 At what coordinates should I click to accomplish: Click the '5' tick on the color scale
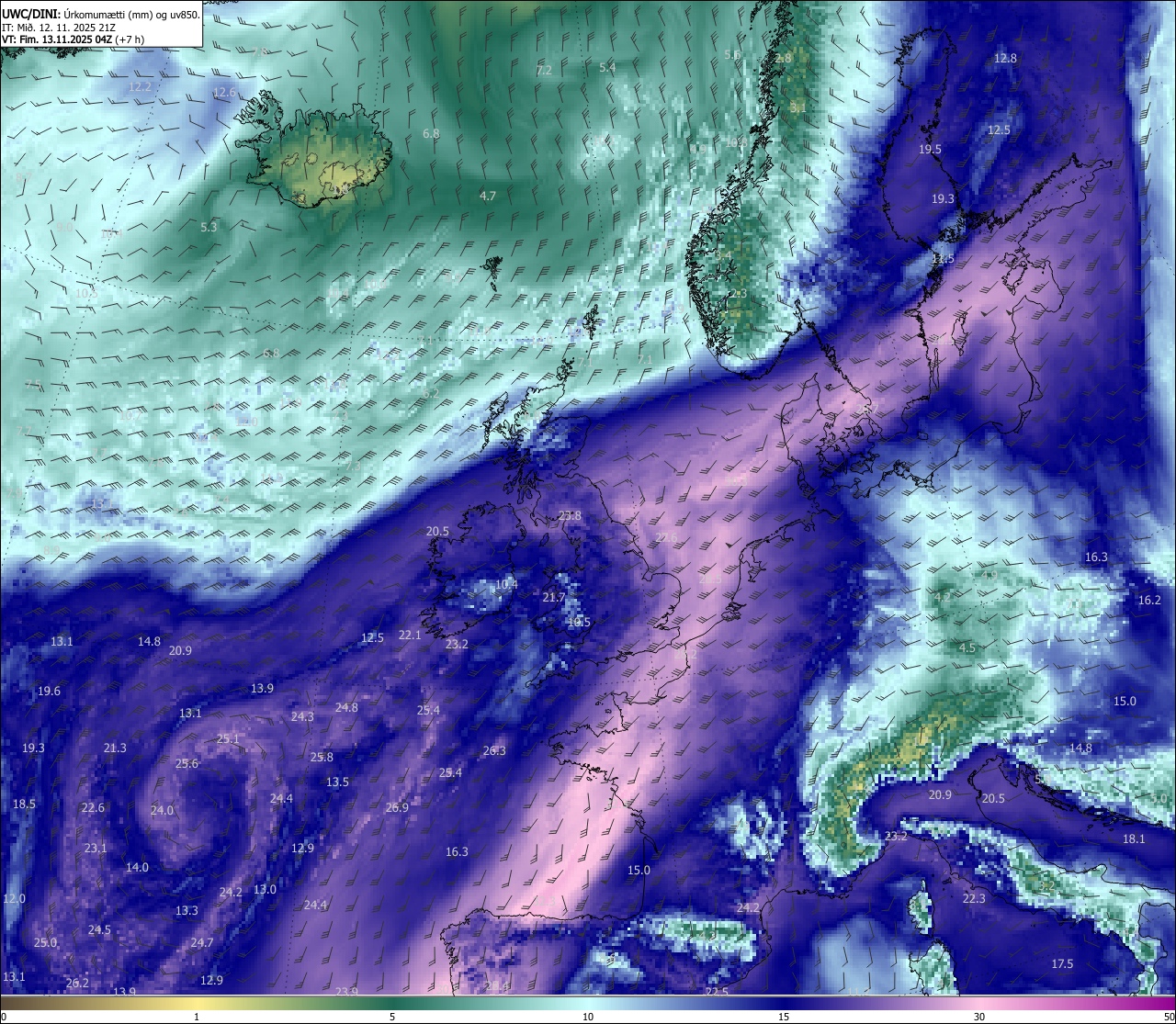(x=392, y=1017)
